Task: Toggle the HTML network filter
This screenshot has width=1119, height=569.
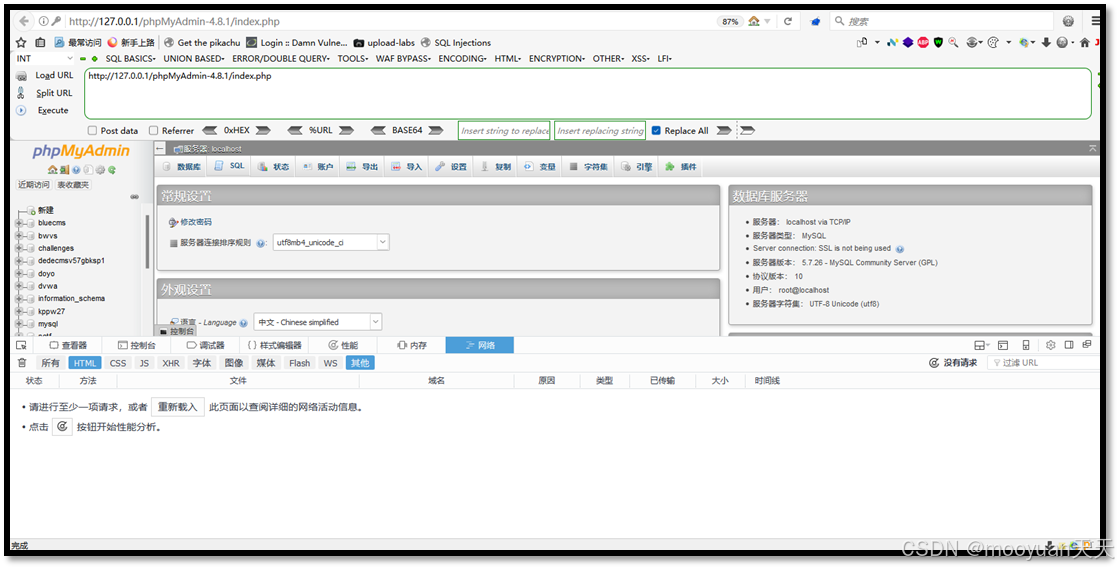Action: (85, 363)
